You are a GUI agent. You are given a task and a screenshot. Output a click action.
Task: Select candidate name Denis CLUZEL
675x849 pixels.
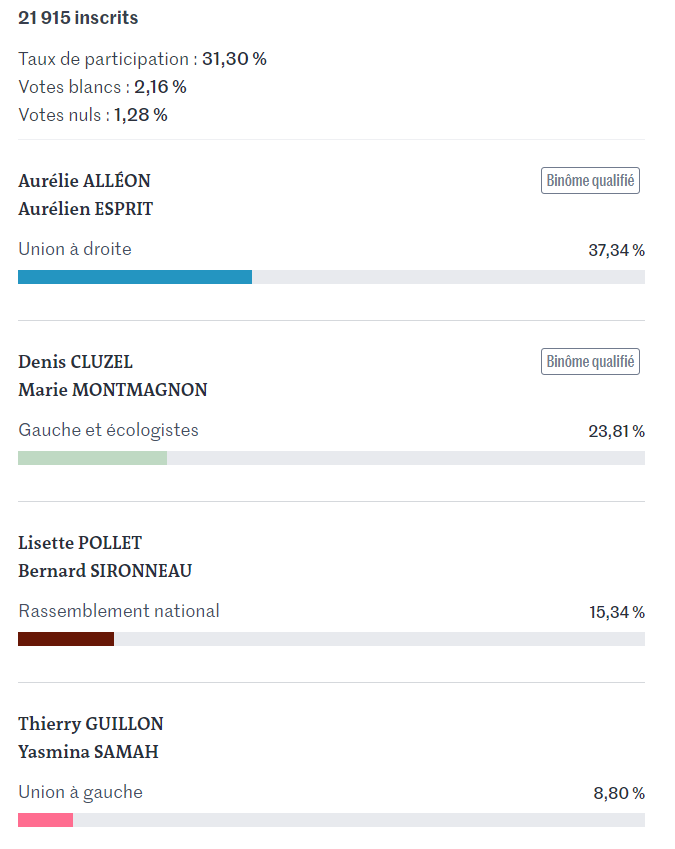pyautogui.click(x=75, y=362)
